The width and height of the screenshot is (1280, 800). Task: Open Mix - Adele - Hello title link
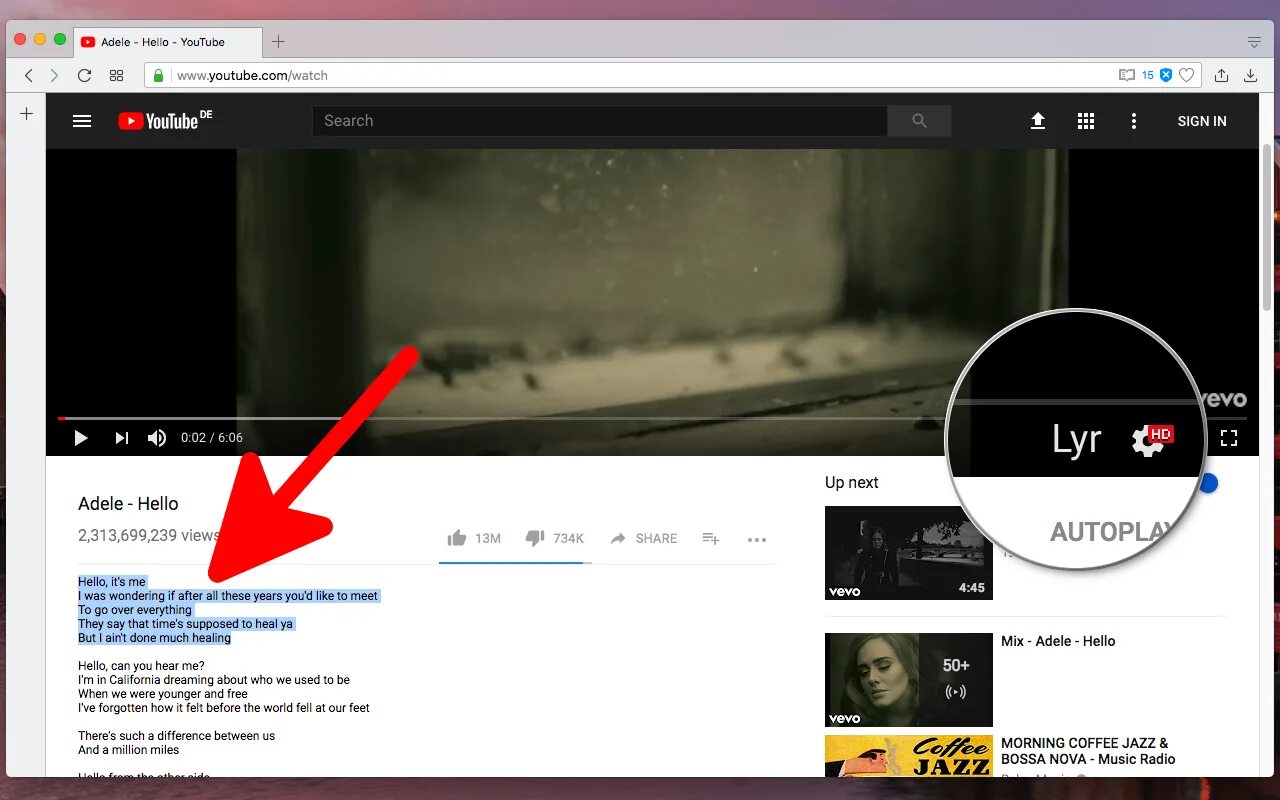1058,641
